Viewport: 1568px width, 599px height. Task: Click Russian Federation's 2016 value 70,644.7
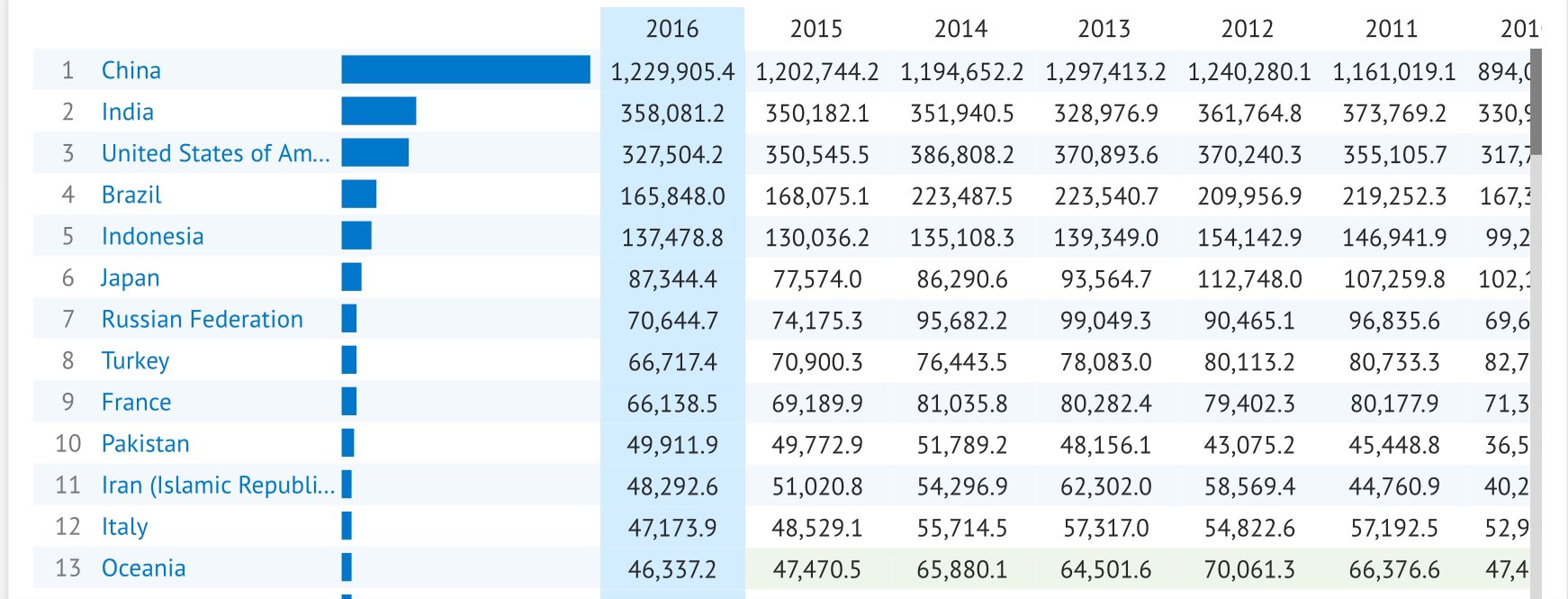click(672, 321)
